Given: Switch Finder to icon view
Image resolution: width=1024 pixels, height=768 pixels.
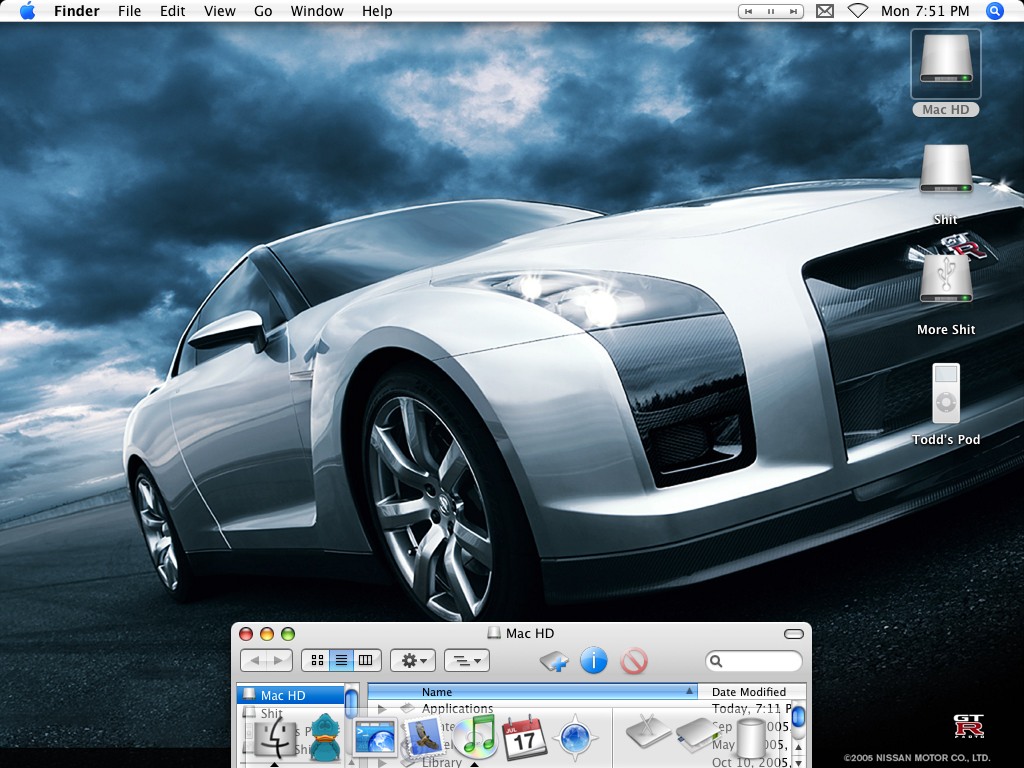Looking at the screenshot, I should (x=317, y=660).
